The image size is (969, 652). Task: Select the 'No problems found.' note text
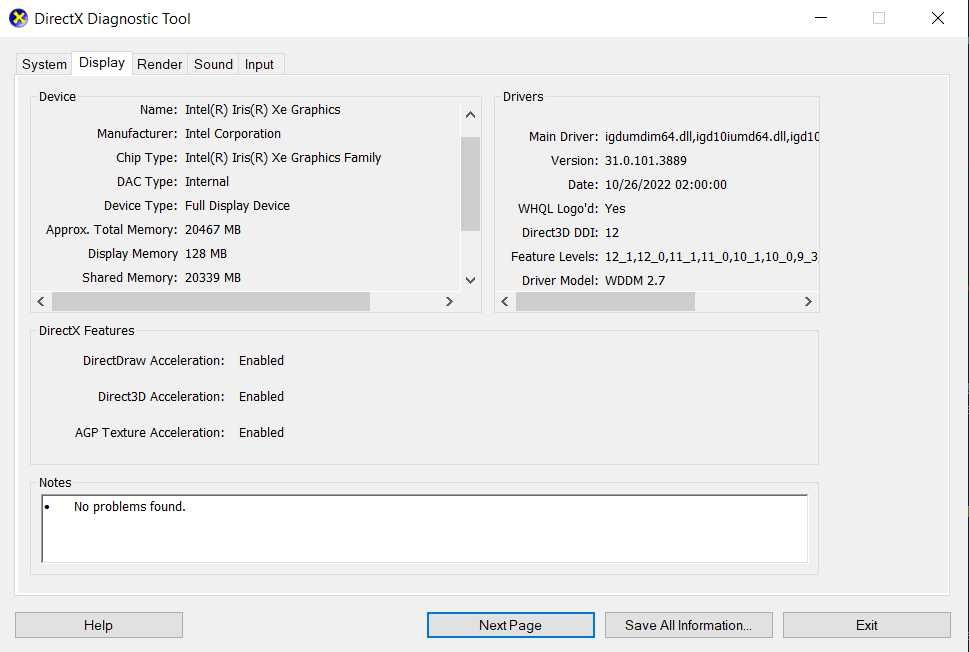click(130, 507)
